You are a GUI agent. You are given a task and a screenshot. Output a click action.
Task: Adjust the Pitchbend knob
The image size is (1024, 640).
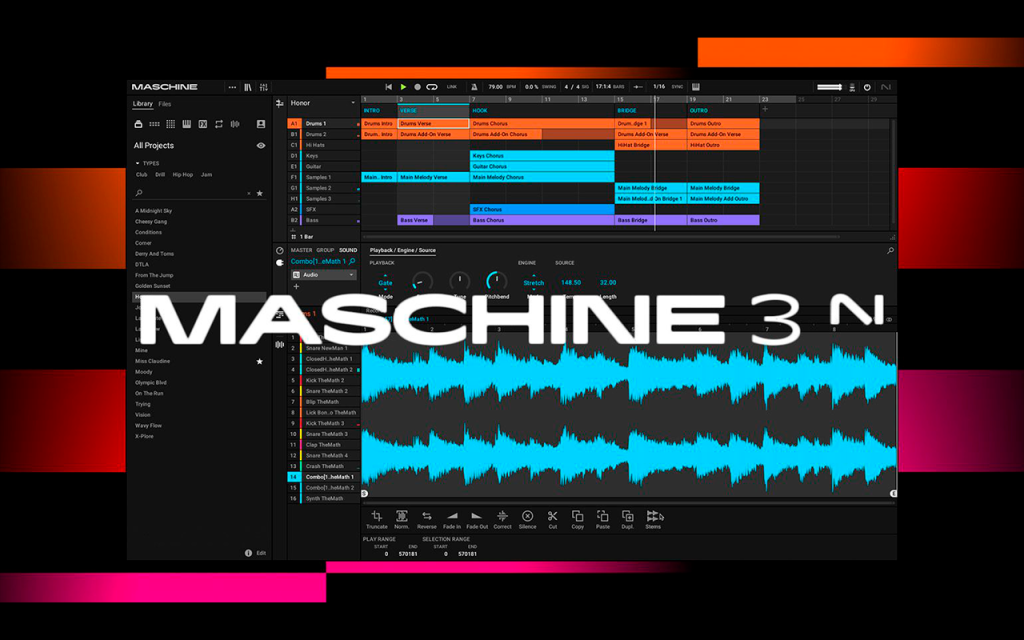tap(496, 281)
